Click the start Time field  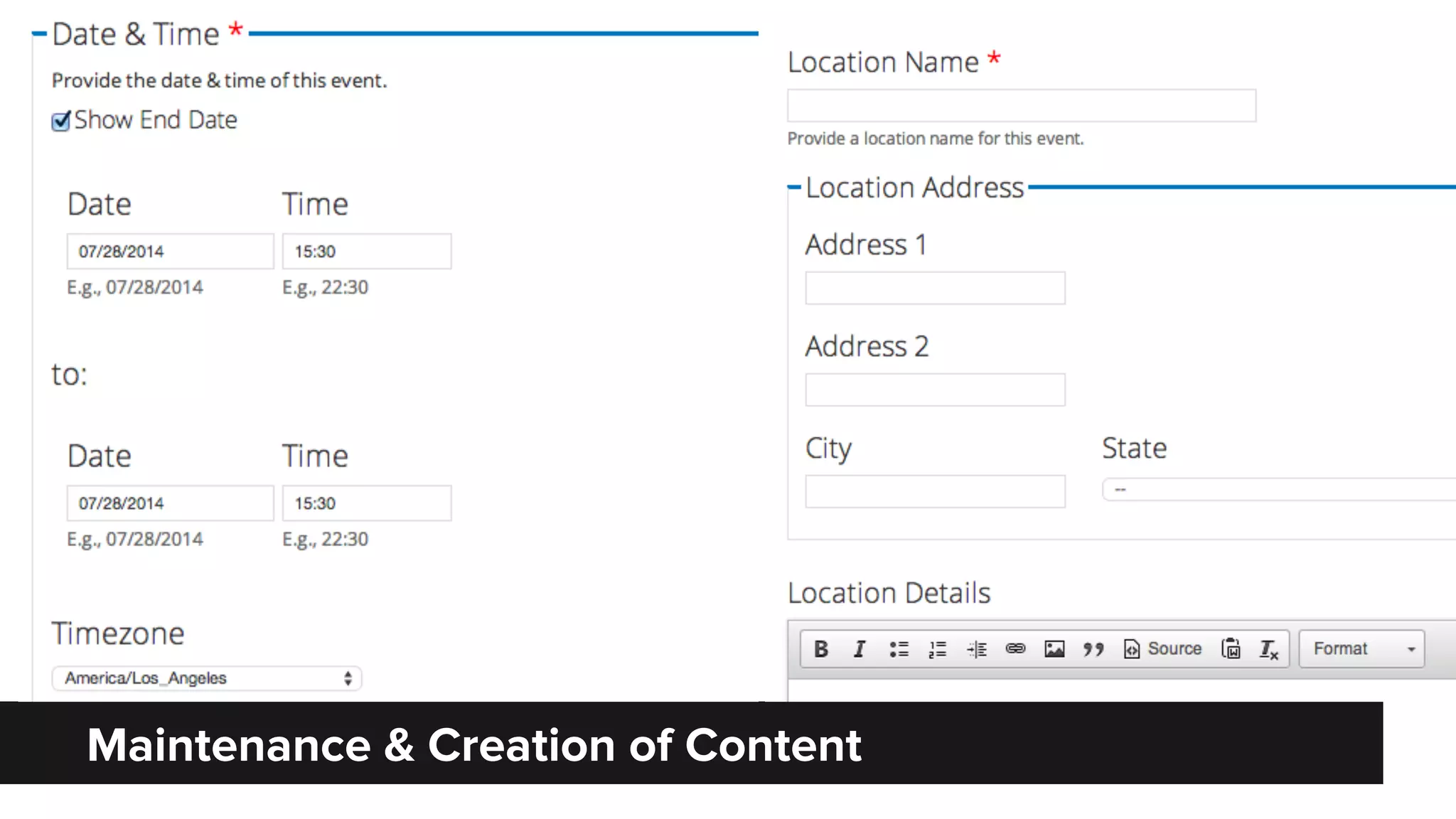(x=367, y=252)
